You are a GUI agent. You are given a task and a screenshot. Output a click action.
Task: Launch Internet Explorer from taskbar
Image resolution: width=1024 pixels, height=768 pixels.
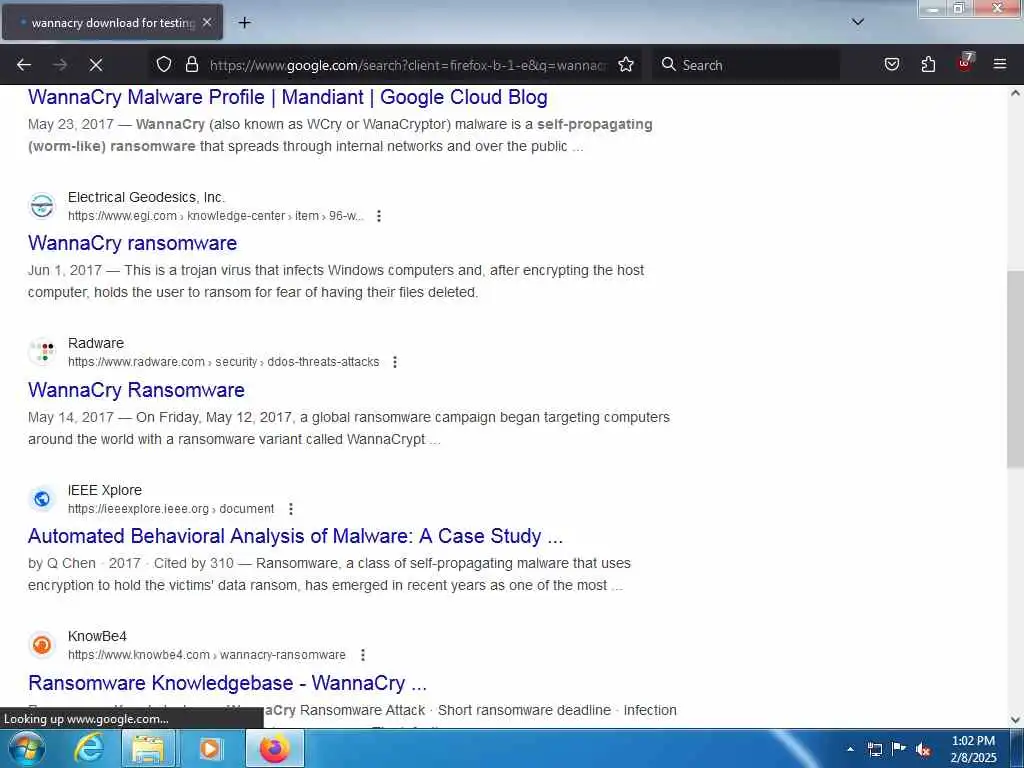point(88,748)
